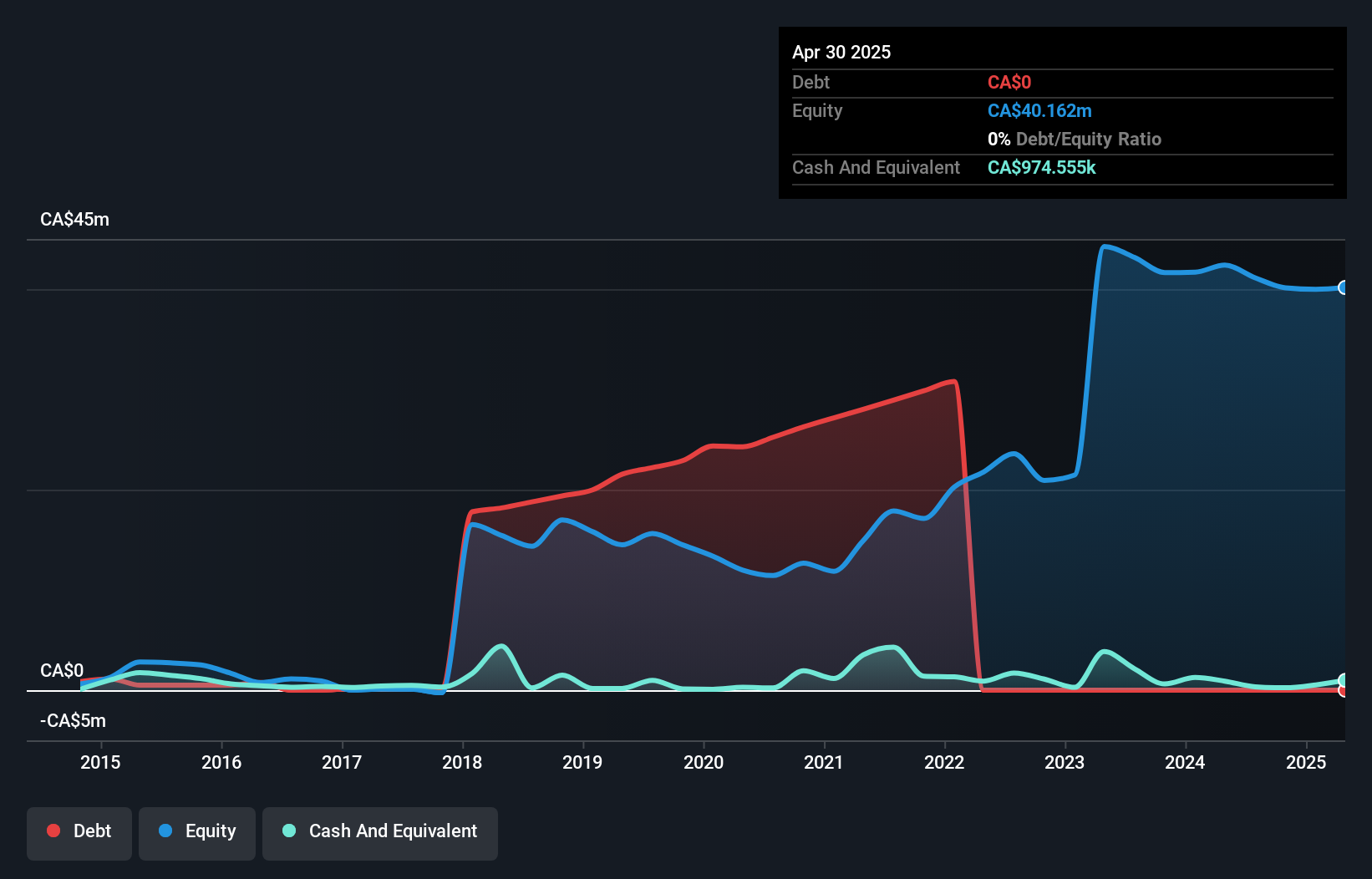Click the Apr 30 2025 tooltip date header
Viewport: 1372px width, 879px height.
841,52
